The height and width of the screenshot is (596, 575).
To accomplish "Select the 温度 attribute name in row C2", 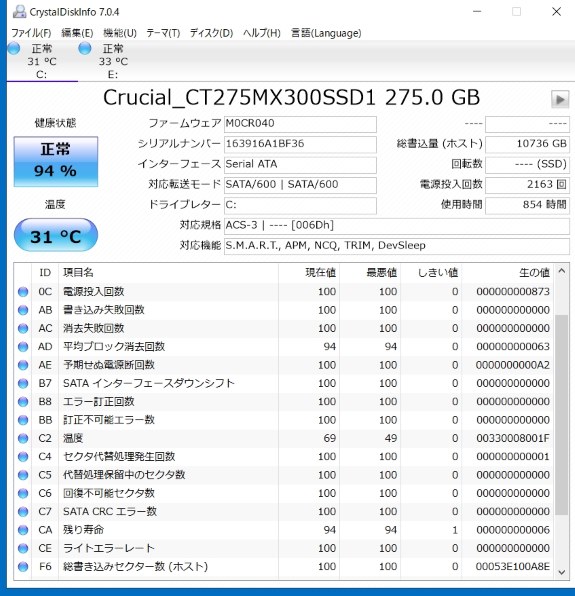I will click(73, 438).
